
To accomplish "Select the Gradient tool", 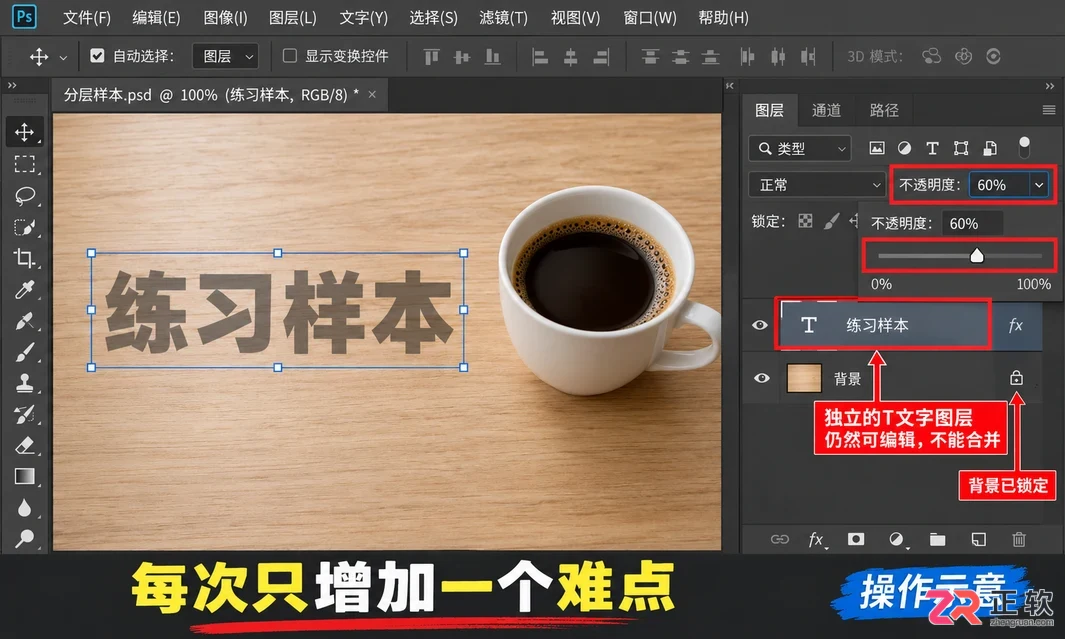I will pyautogui.click(x=24, y=477).
